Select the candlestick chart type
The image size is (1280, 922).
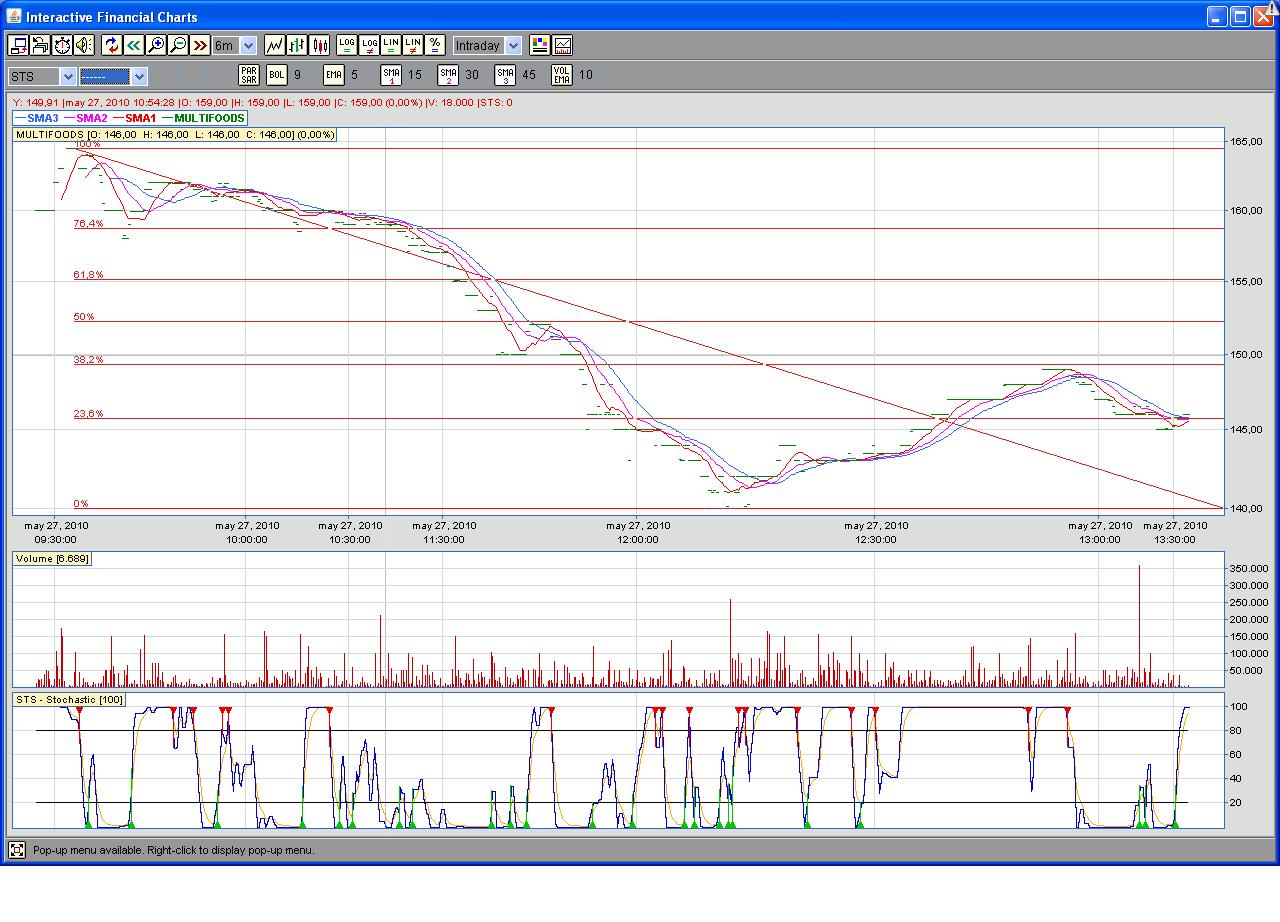319,45
